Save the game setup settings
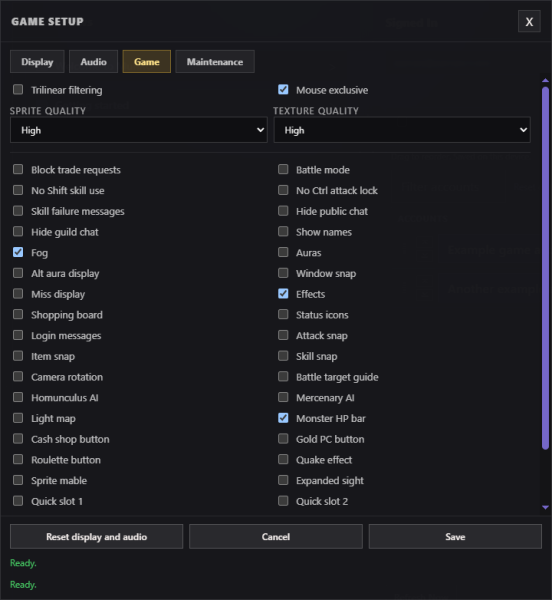The width and height of the screenshot is (552, 600). click(x=455, y=536)
